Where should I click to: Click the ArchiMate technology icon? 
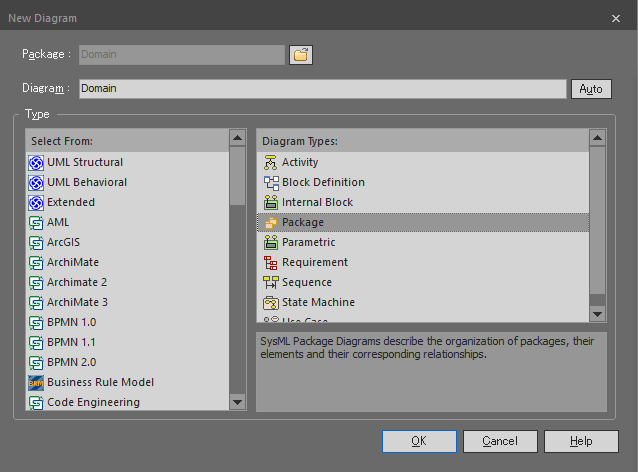[x=36, y=262]
